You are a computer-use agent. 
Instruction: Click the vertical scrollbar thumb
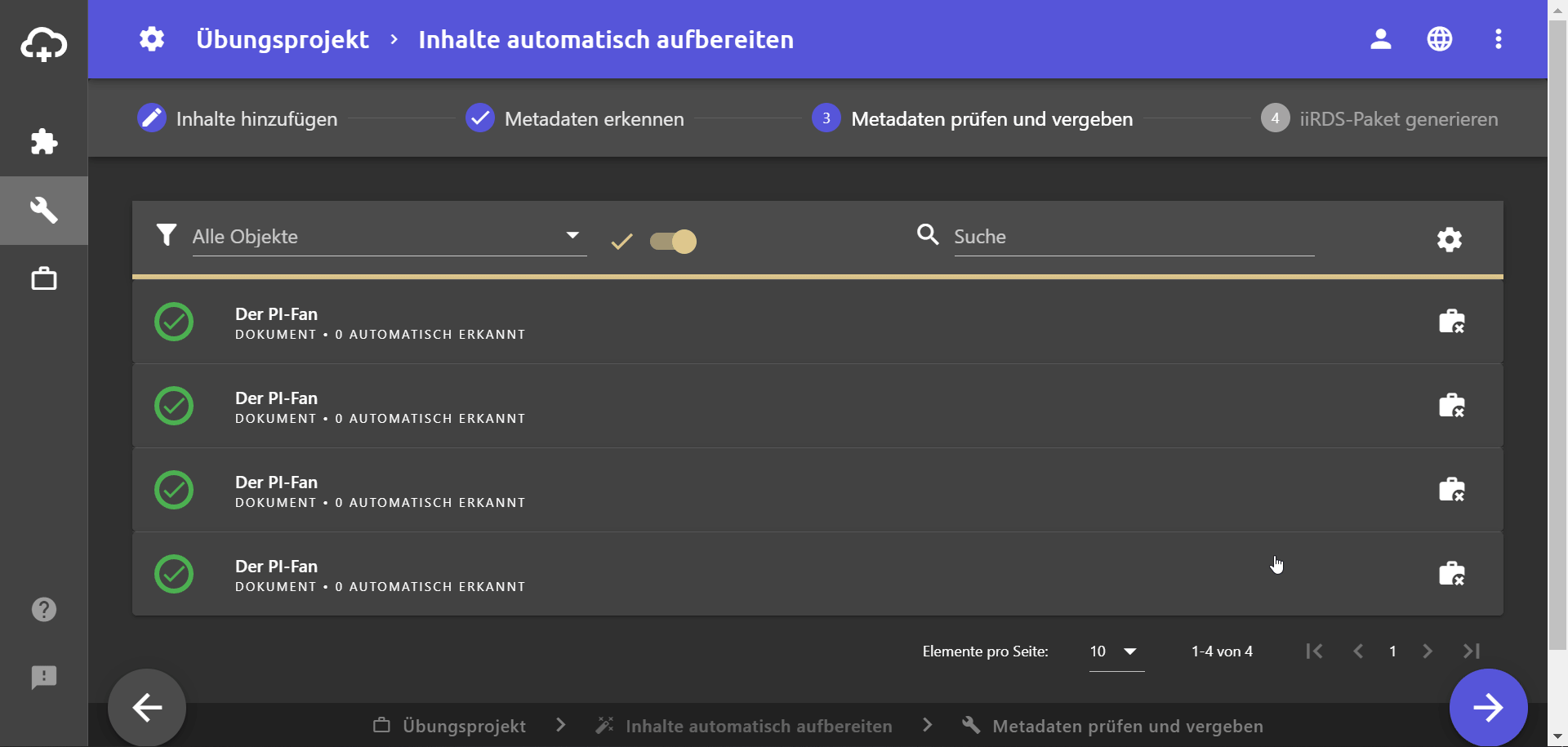(1558, 335)
